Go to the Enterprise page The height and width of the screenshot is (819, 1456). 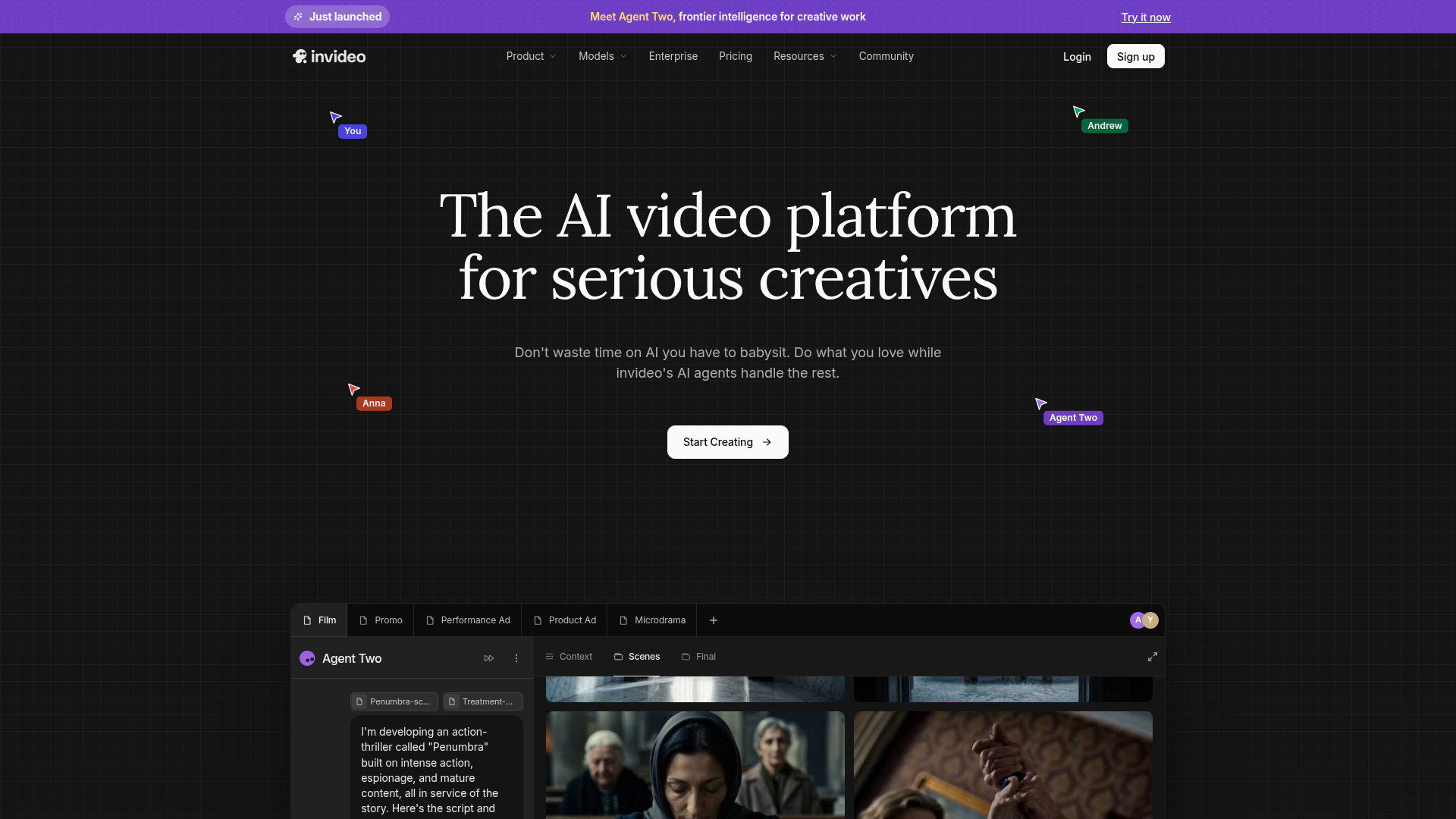673,56
